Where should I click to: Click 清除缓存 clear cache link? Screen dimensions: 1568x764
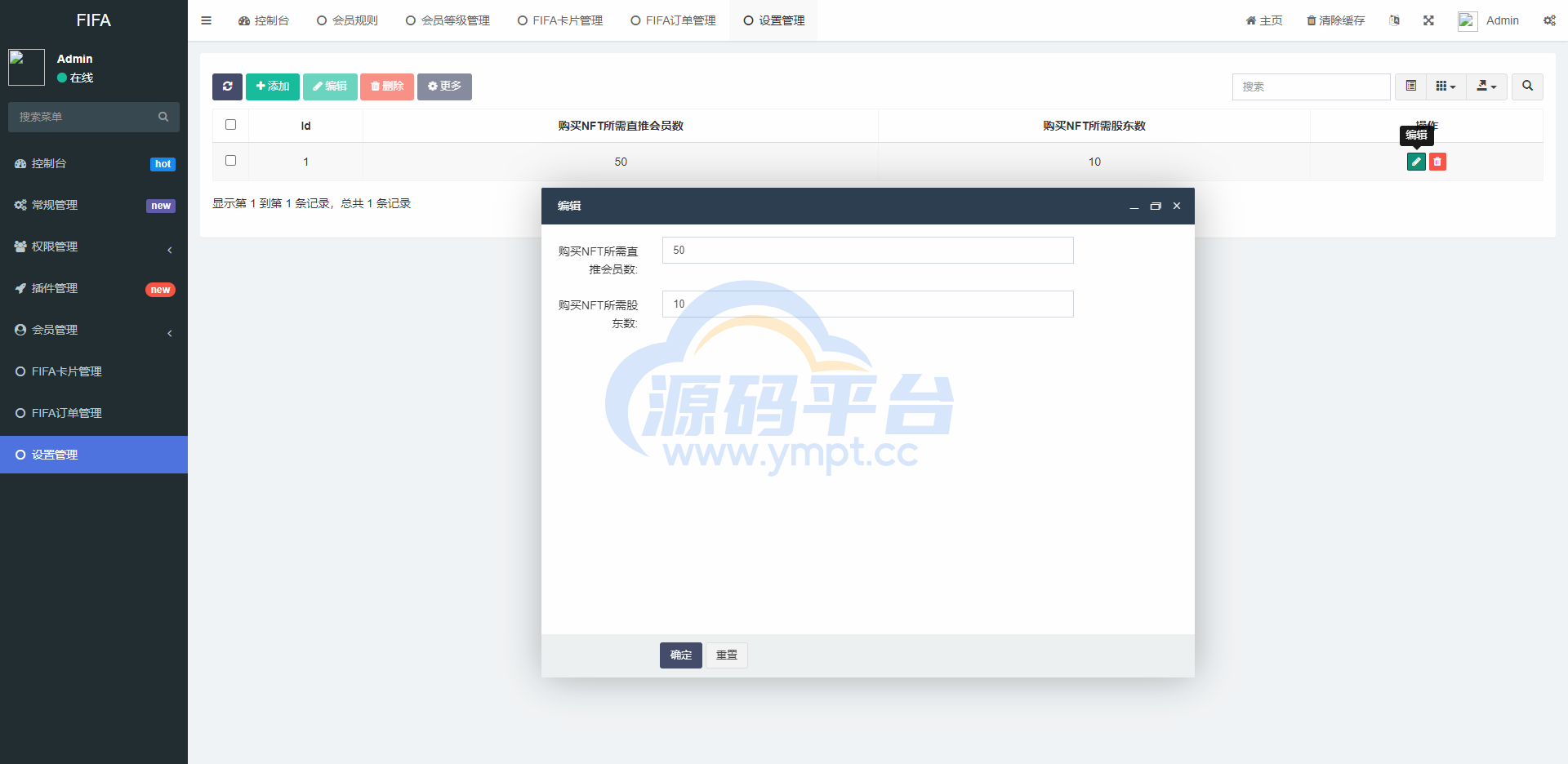[1335, 20]
